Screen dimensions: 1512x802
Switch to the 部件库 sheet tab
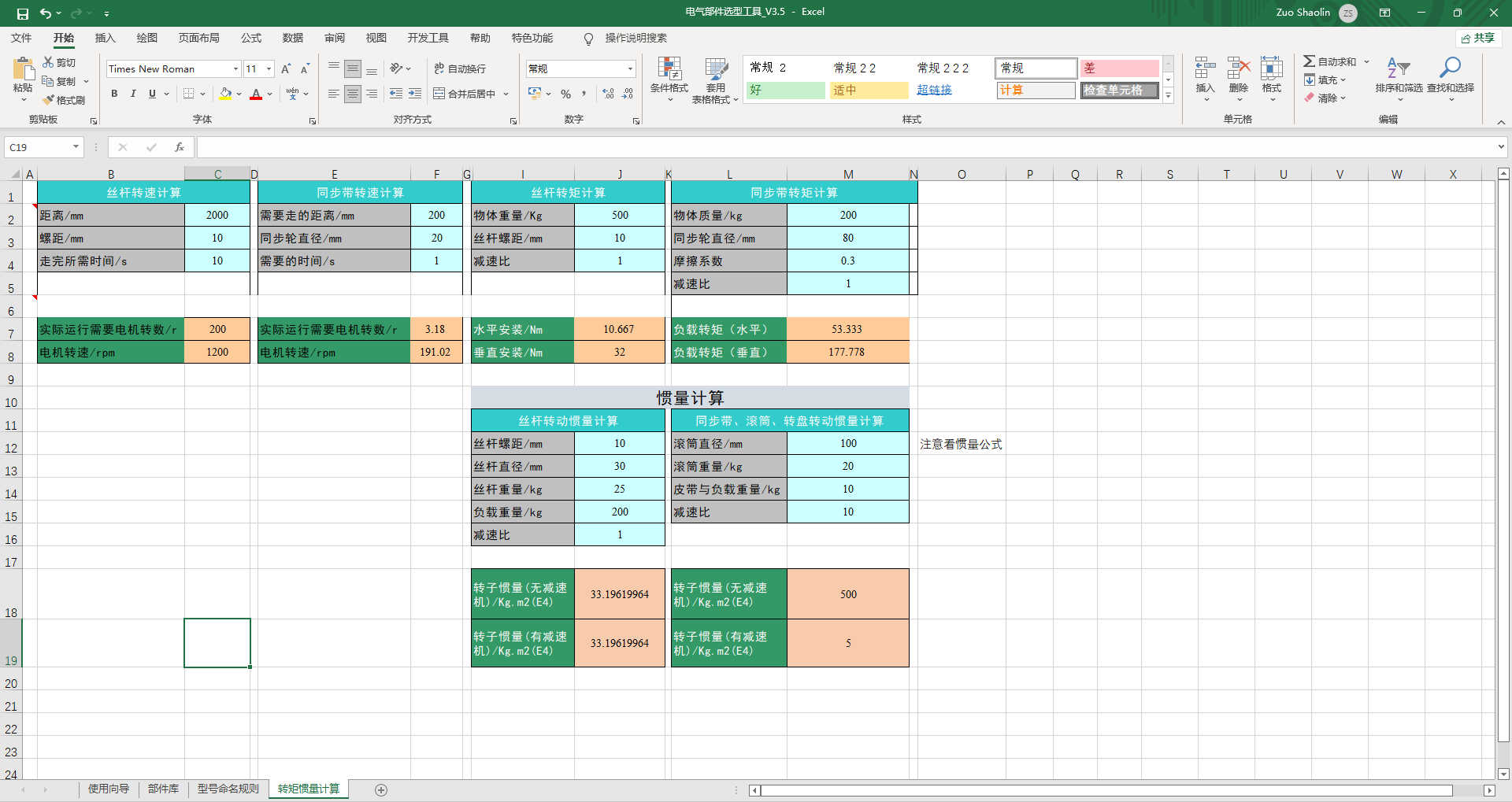pyautogui.click(x=163, y=789)
